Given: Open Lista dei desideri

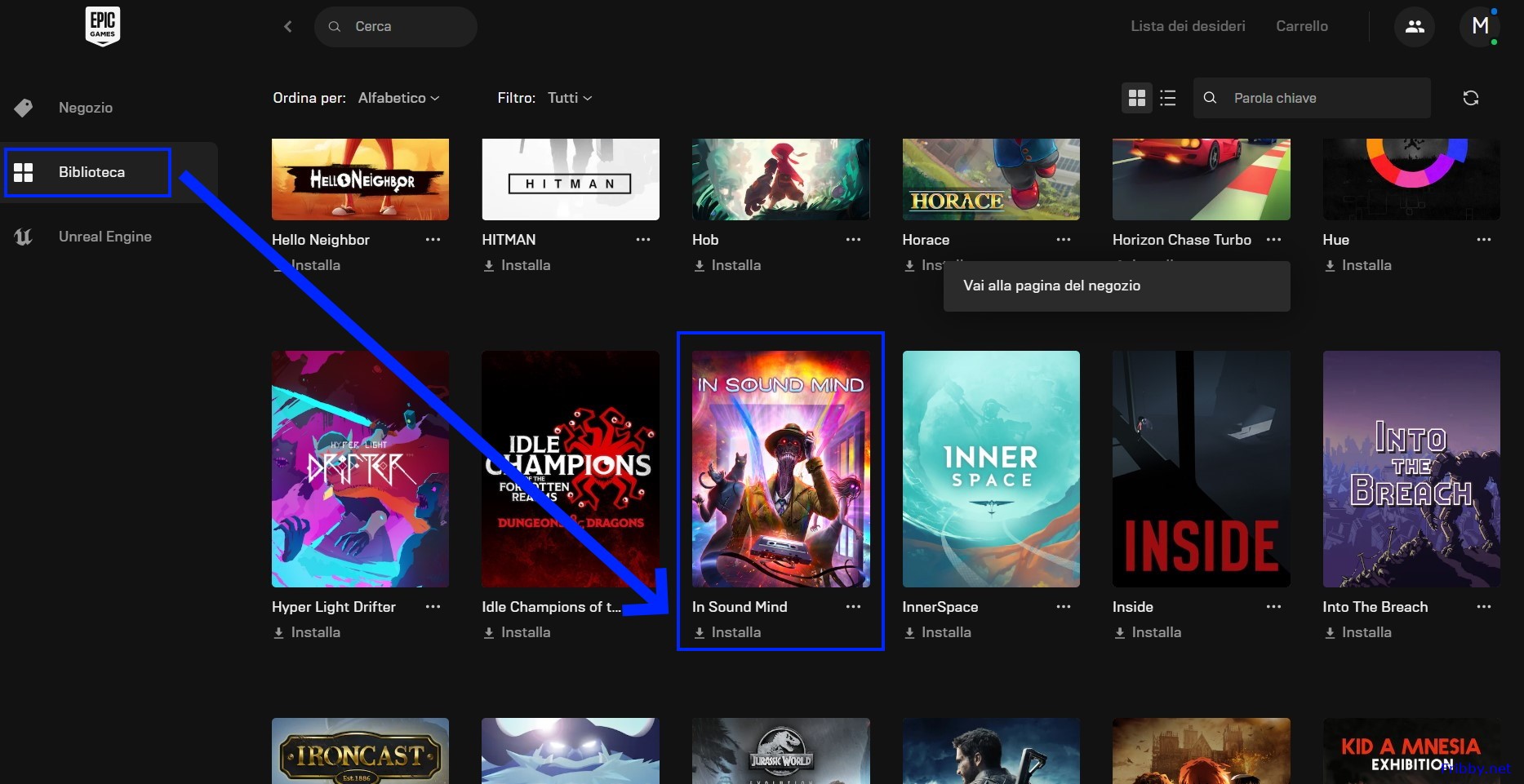Looking at the screenshot, I should coord(1188,26).
